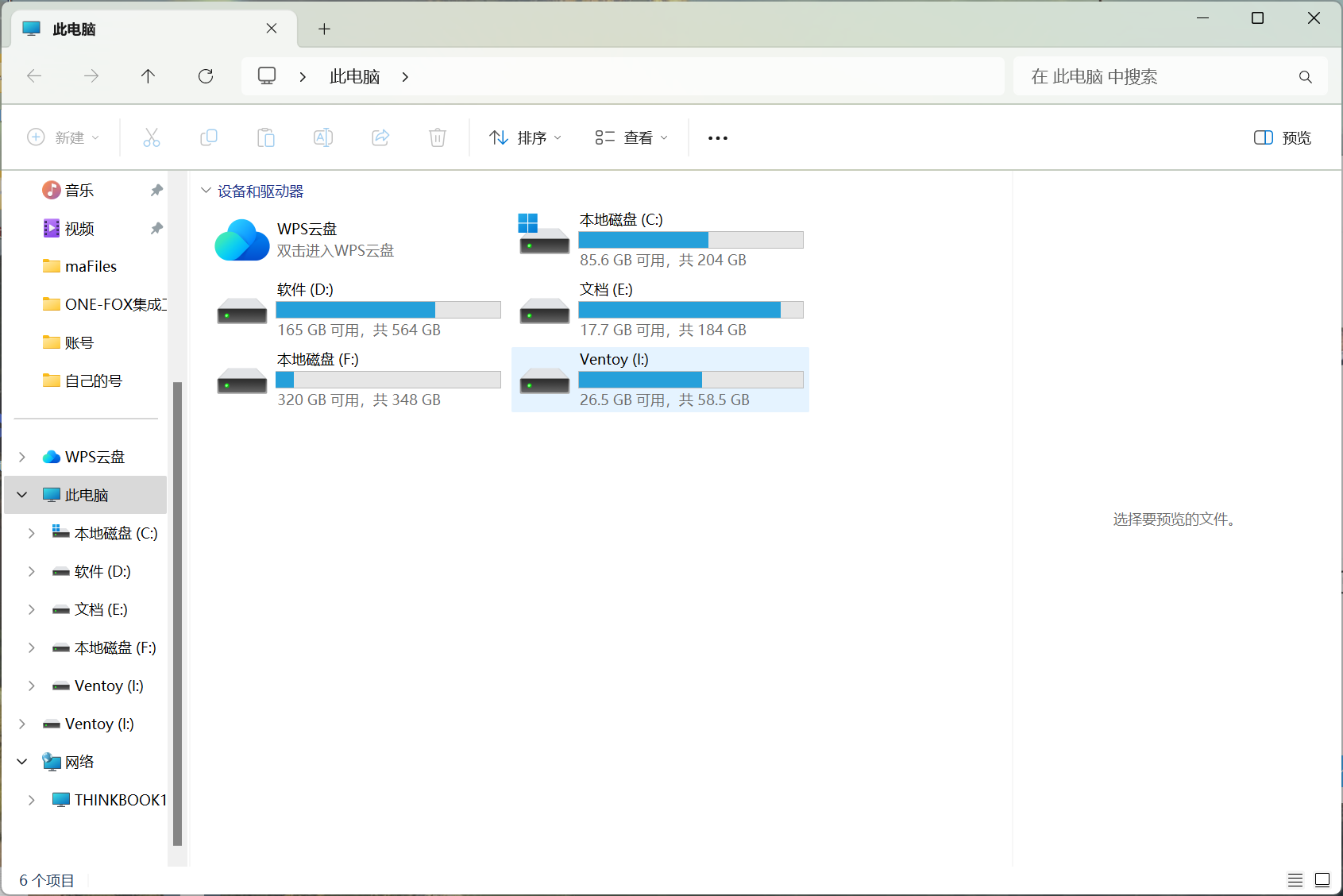The image size is (1343, 896).
Task: Click the 在 此电脑 中搜索 search field
Action: pos(1160,76)
